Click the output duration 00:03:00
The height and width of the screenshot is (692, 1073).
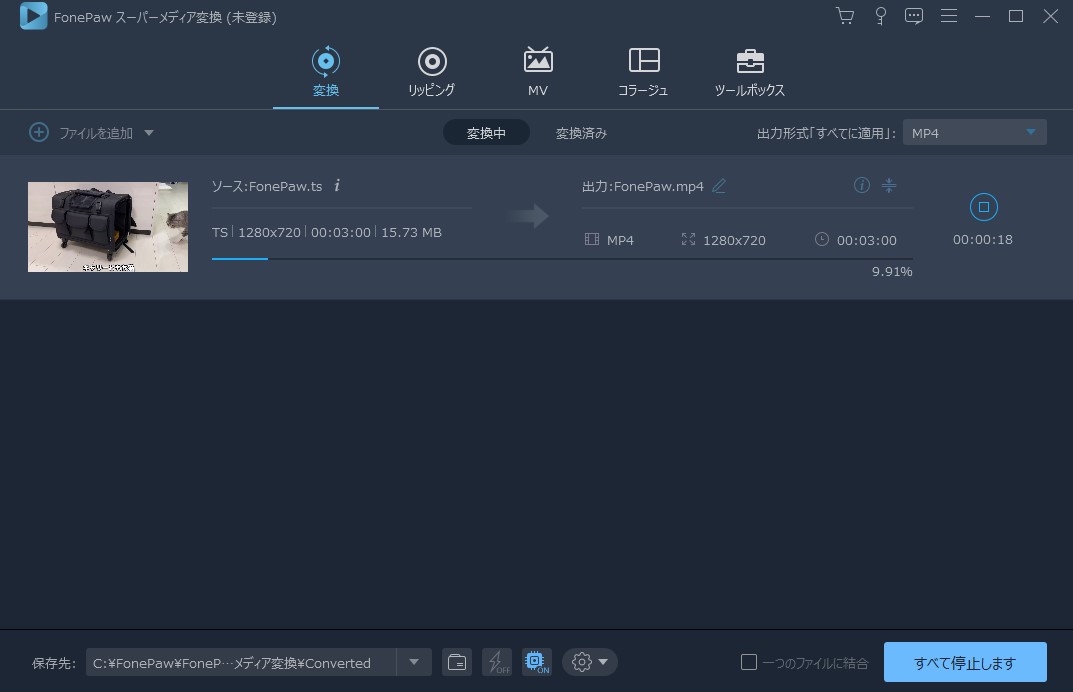point(866,240)
